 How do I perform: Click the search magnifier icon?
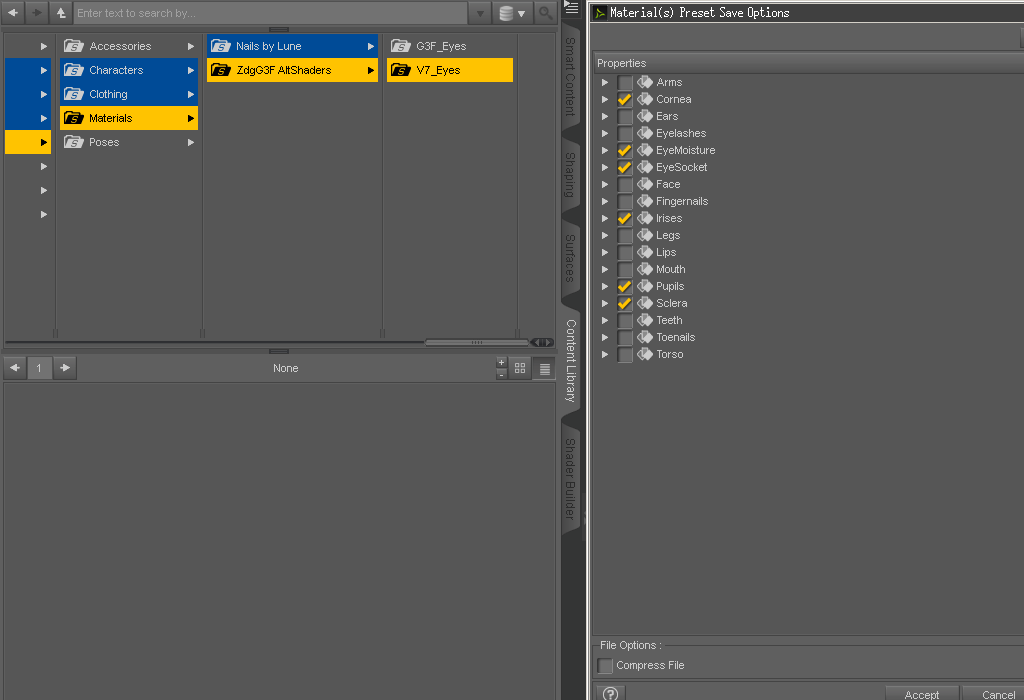point(545,12)
